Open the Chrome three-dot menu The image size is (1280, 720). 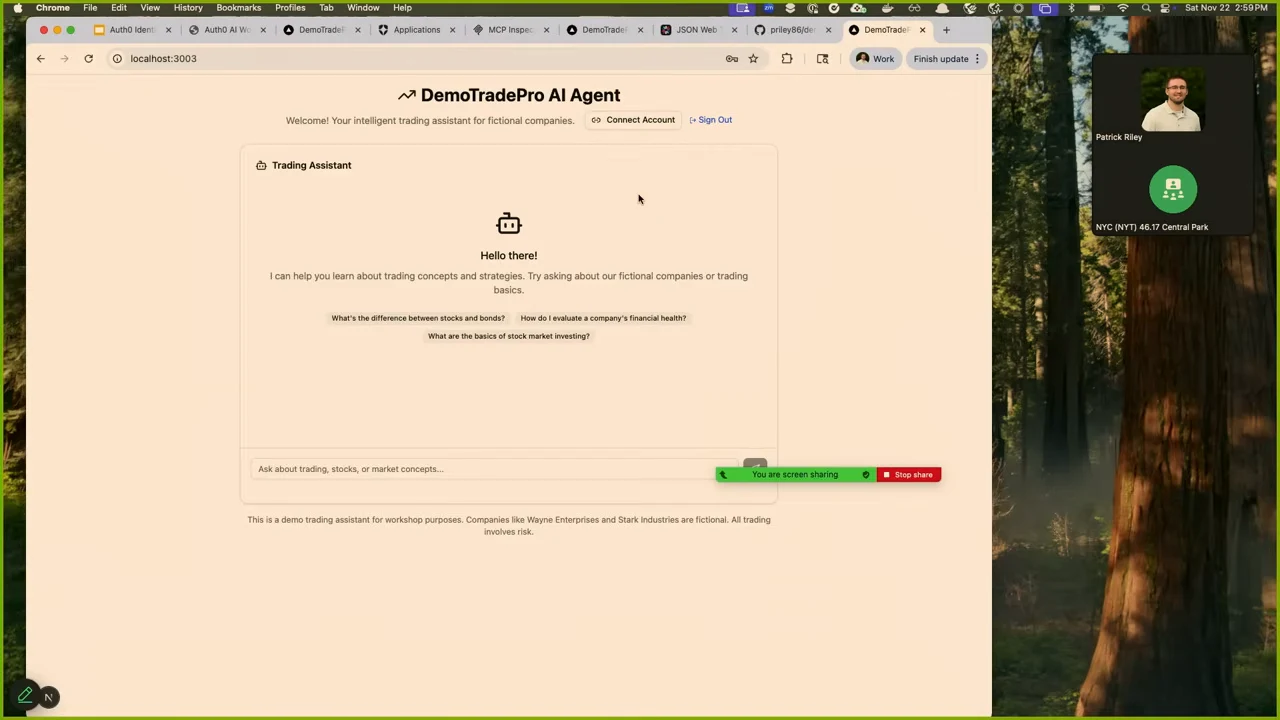(x=978, y=59)
